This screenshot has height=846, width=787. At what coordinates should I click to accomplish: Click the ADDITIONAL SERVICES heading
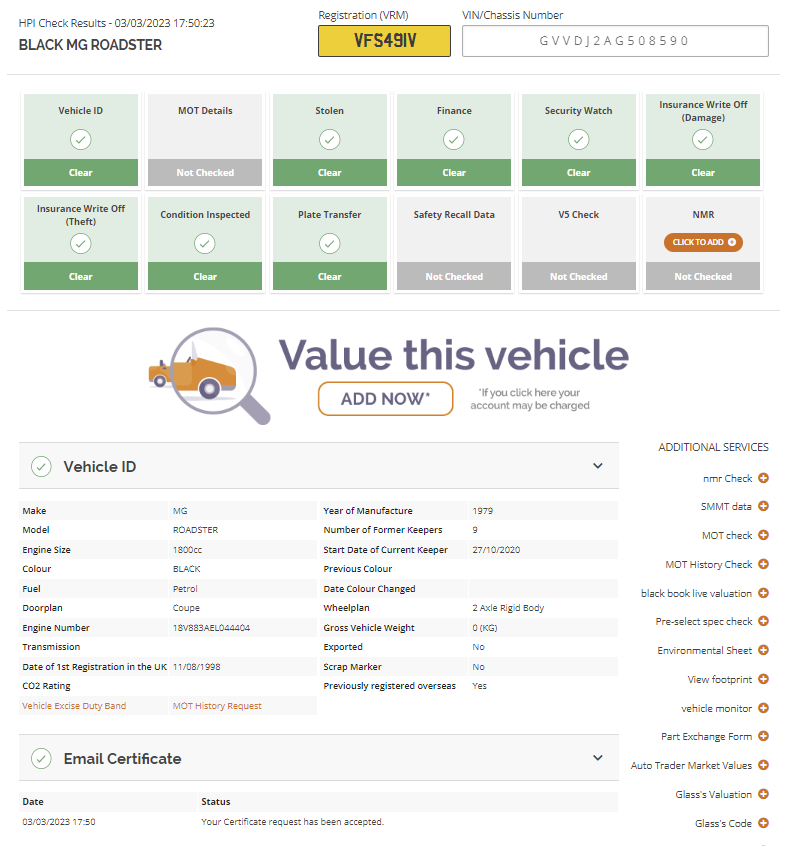point(713,447)
